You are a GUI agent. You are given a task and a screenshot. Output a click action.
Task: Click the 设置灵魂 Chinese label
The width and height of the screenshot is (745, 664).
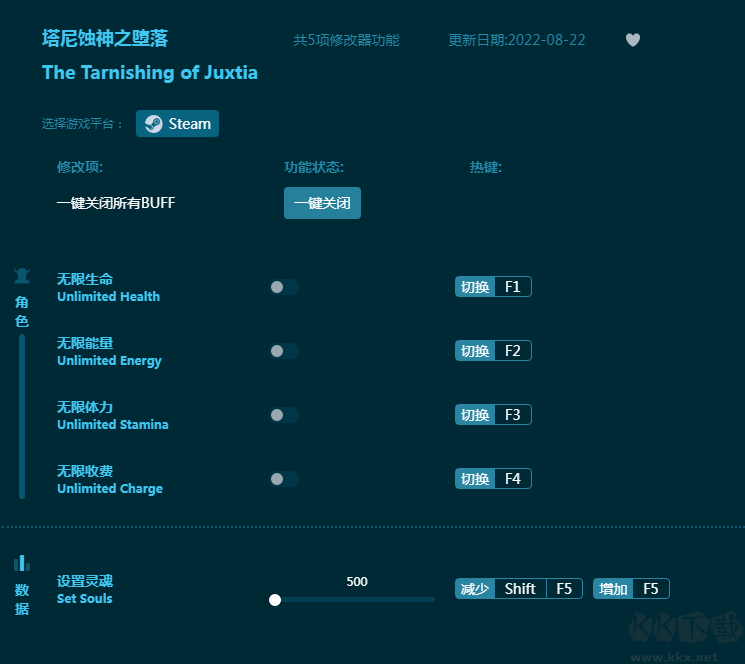[85, 581]
